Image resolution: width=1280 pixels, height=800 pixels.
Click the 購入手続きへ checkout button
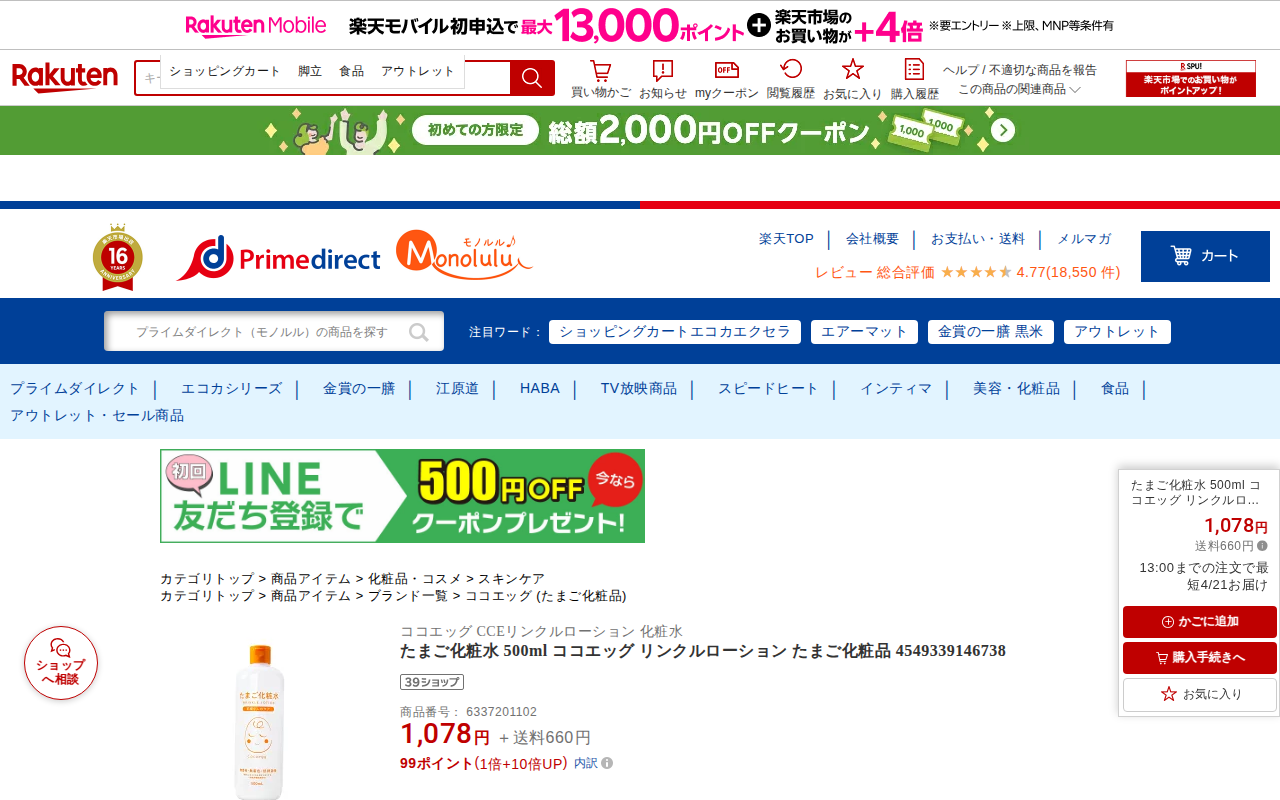pos(1200,658)
